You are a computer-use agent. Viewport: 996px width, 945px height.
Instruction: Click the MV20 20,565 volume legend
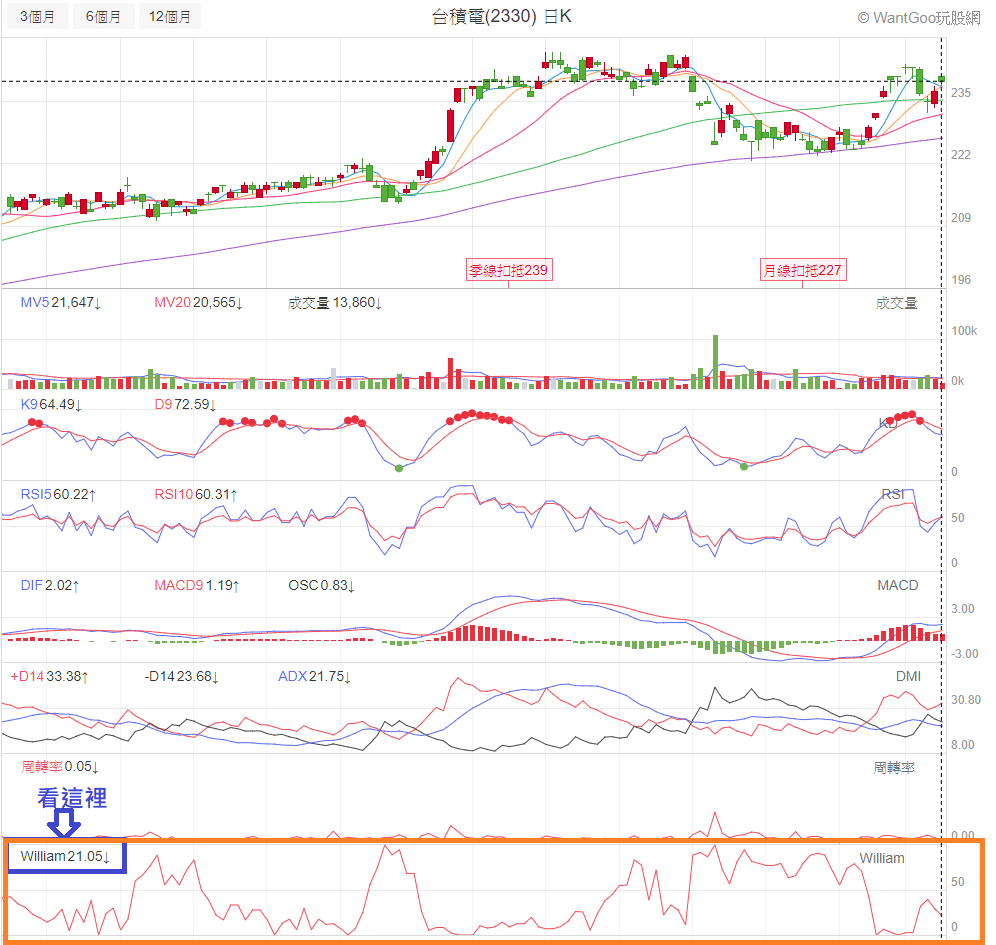coord(198,303)
